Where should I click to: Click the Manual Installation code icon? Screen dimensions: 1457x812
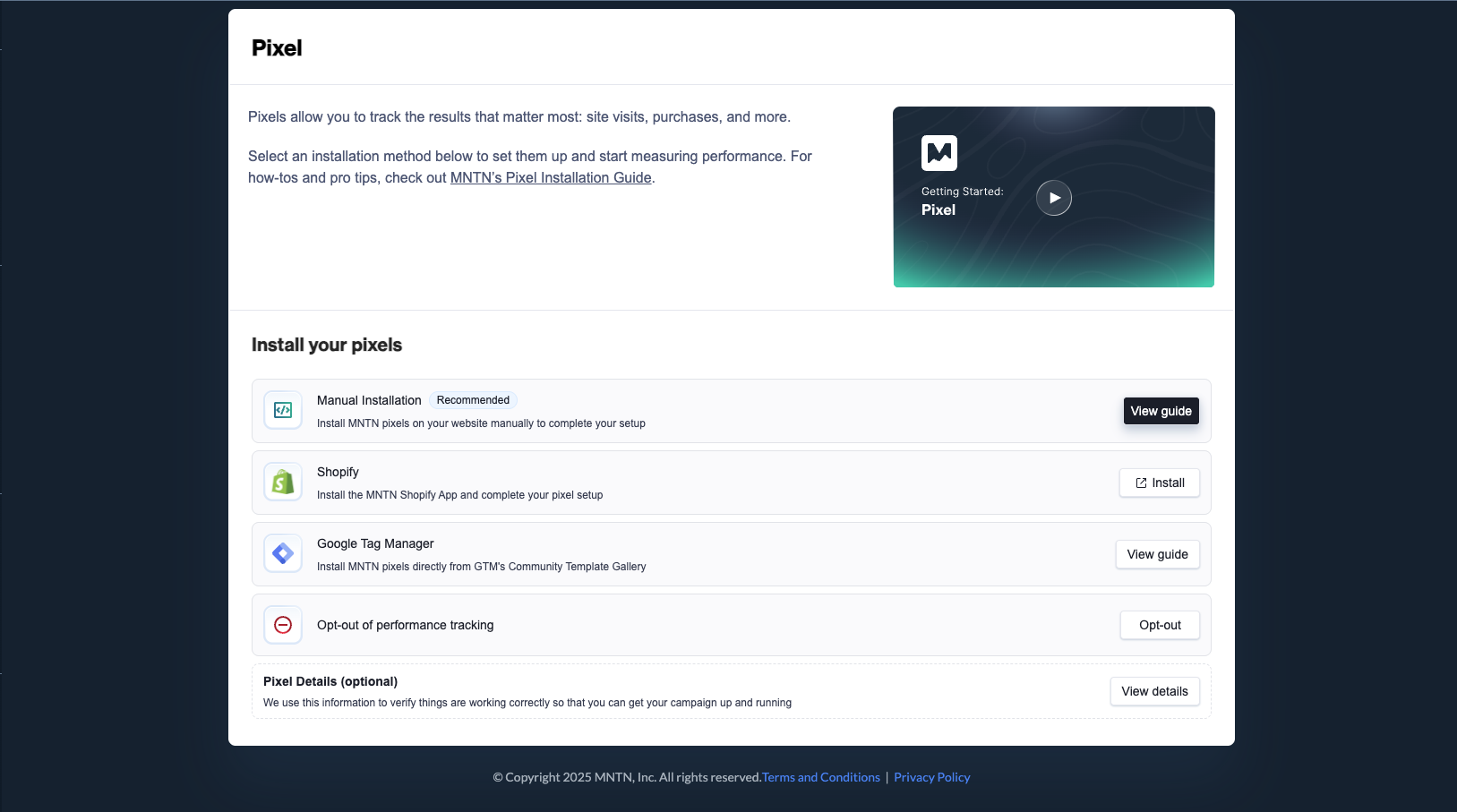(283, 410)
